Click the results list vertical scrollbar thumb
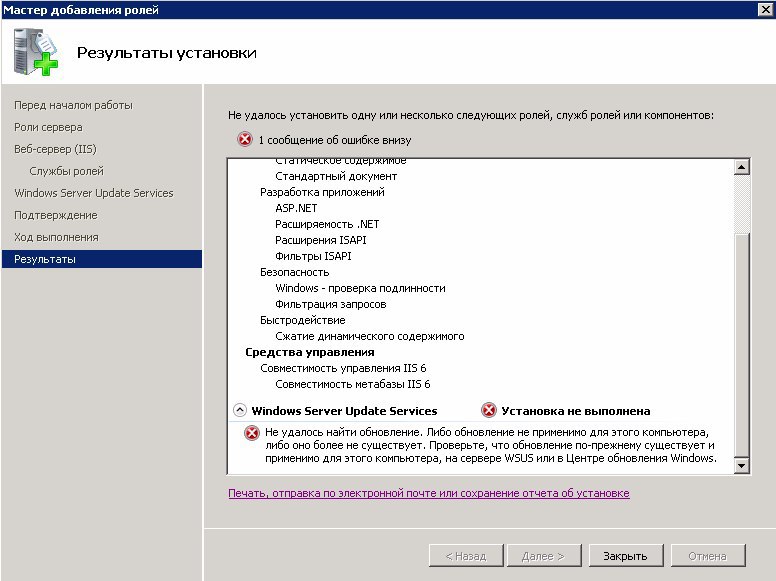 point(741,344)
